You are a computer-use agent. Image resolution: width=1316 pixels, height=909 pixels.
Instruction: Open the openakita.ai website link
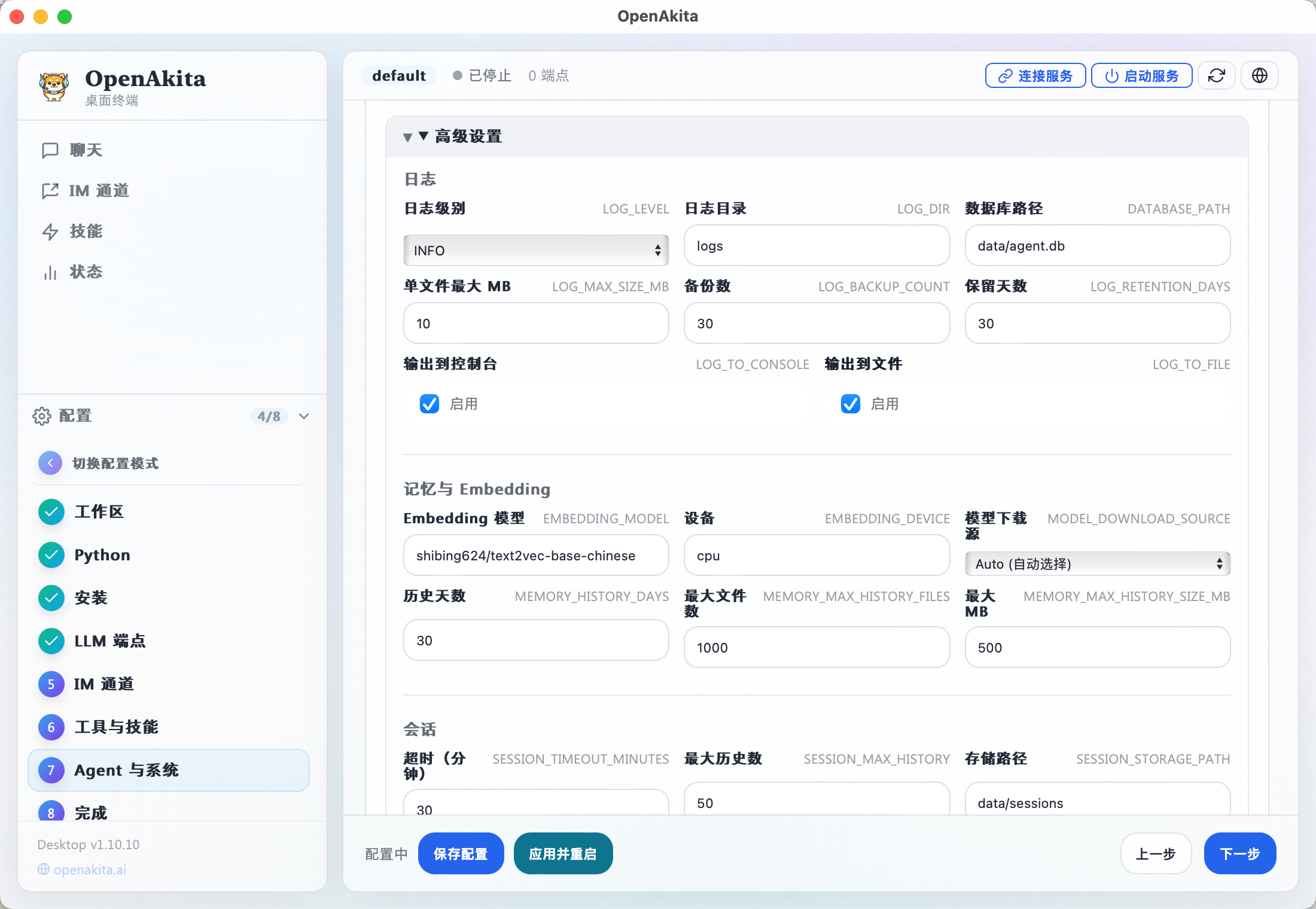click(x=89, y=870)
